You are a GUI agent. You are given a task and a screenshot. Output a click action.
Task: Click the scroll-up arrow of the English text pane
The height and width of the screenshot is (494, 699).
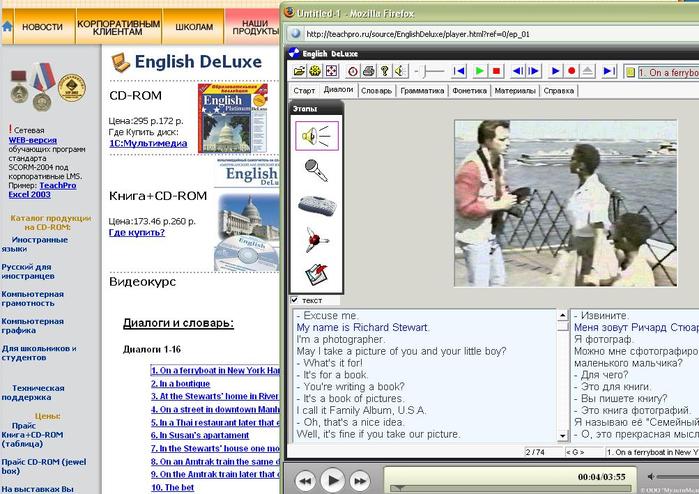563,315
